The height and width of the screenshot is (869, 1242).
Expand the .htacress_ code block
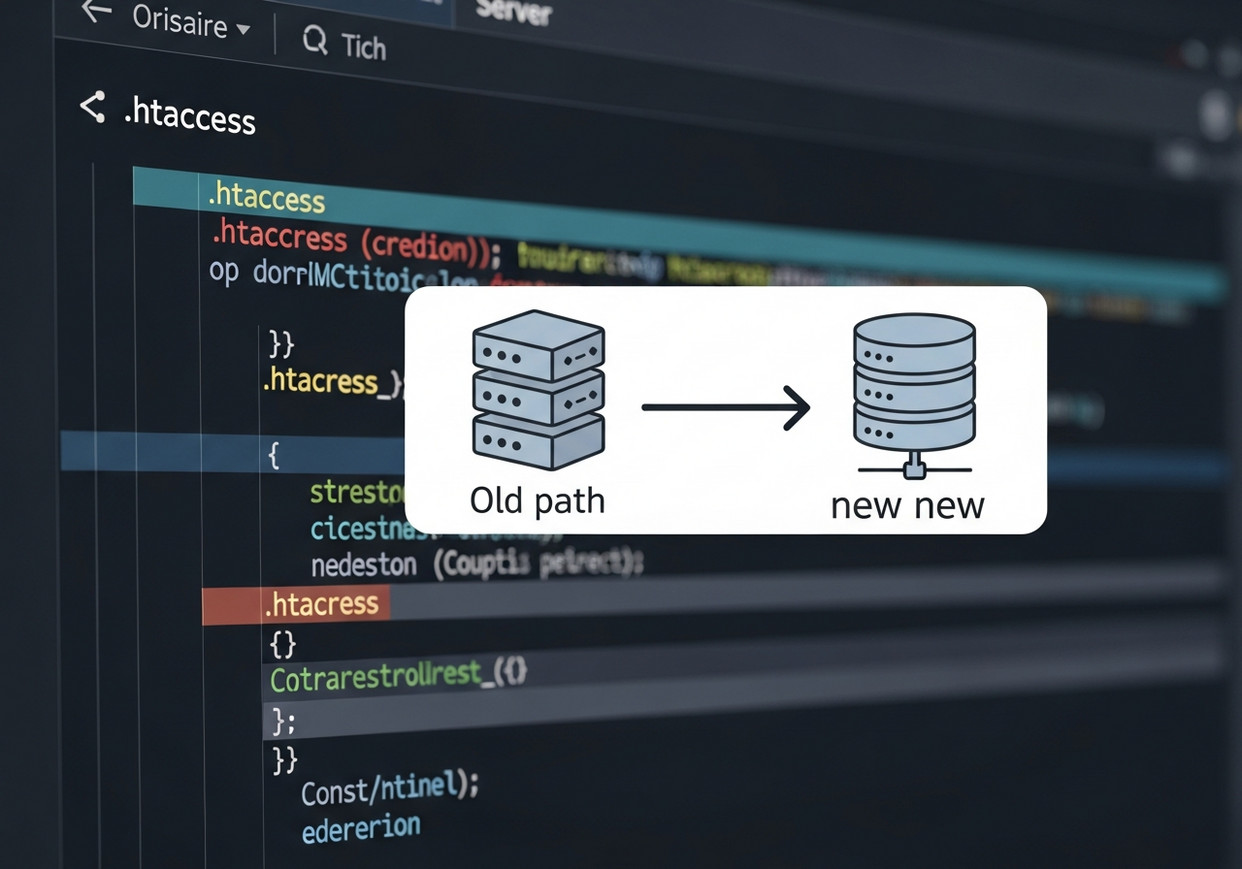point(330,382)
